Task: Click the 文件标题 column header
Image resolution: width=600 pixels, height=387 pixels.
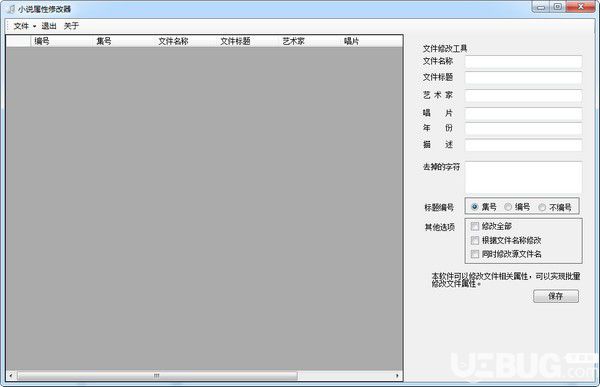Action: tap(248, 41)
